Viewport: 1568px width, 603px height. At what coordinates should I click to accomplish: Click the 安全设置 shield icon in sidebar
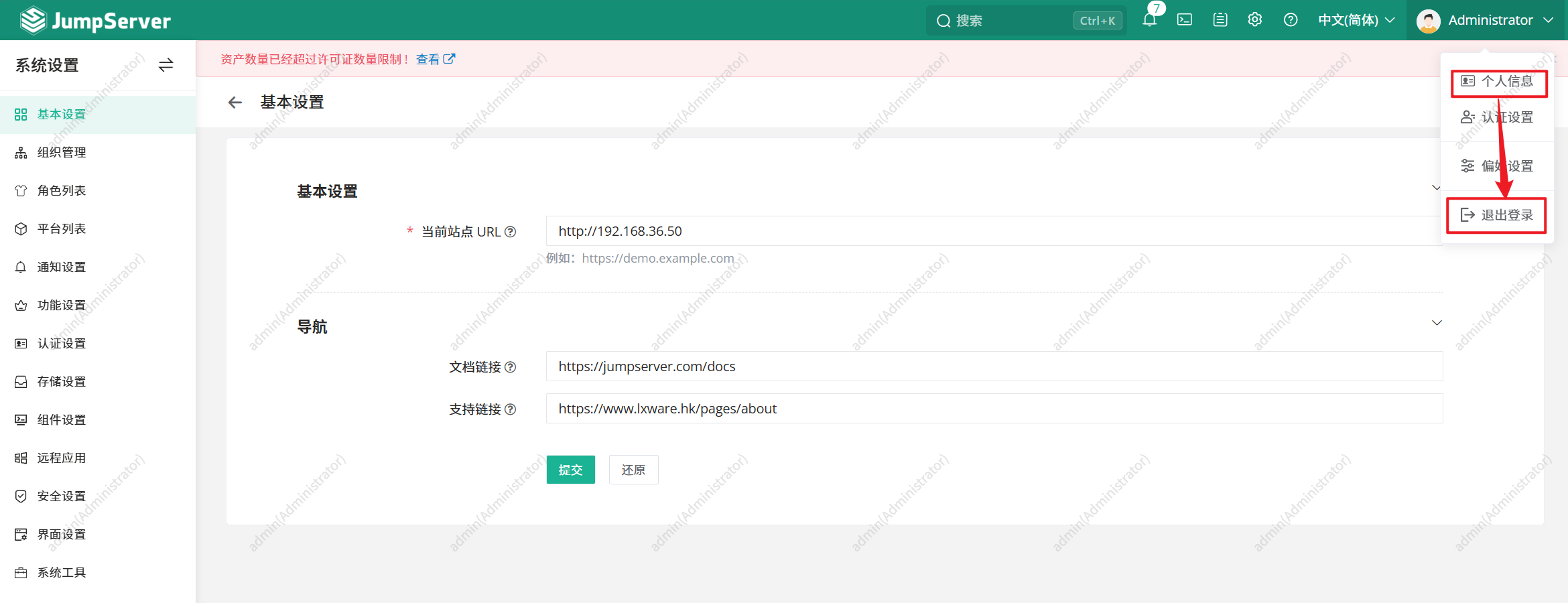tap(21, 496)
